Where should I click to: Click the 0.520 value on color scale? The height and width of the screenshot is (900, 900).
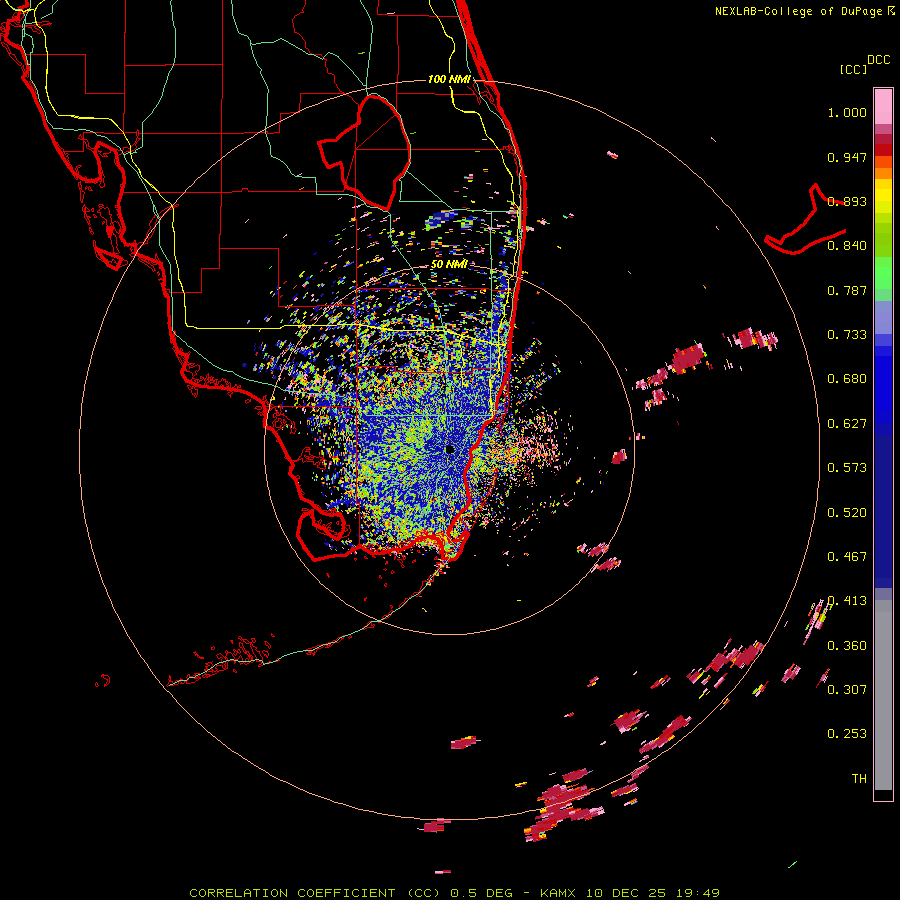[847, 513]
